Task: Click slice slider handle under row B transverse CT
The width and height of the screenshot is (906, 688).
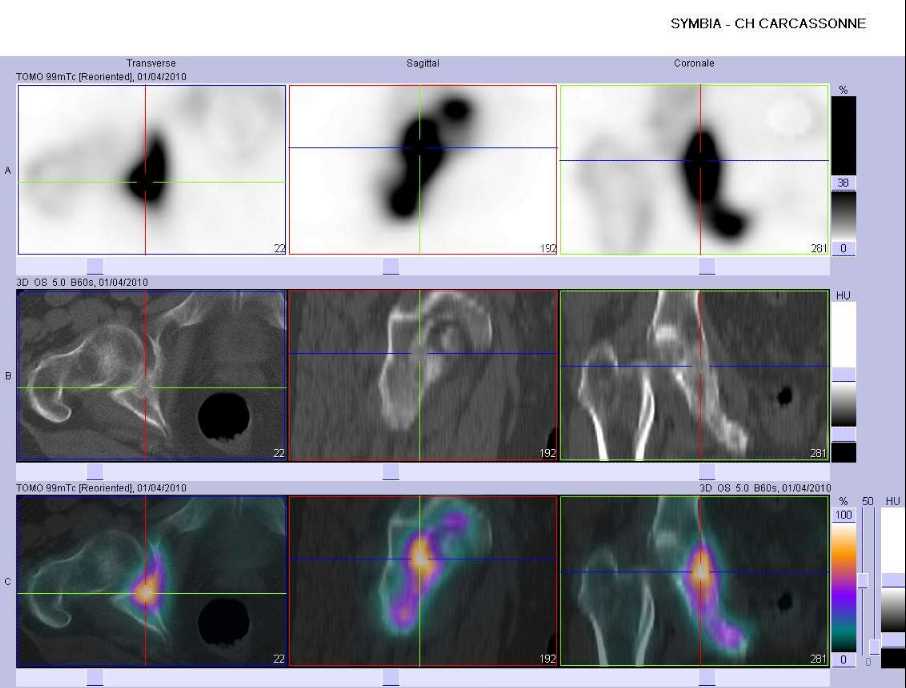Action: [x=95, y=472]
